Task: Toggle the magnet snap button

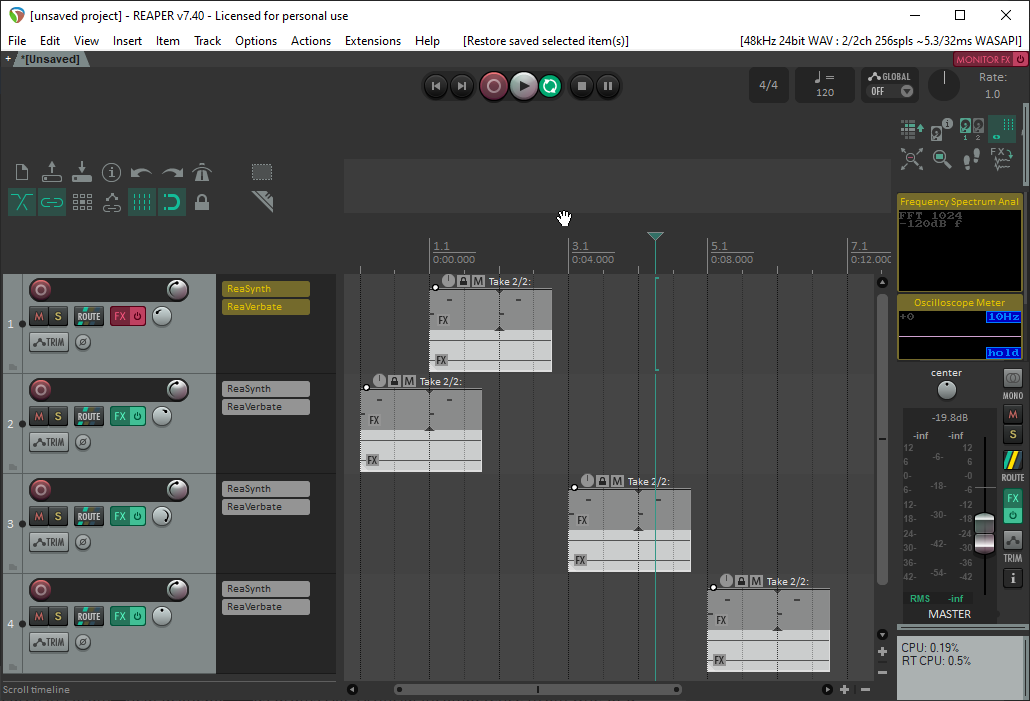Action: point(171,202)
